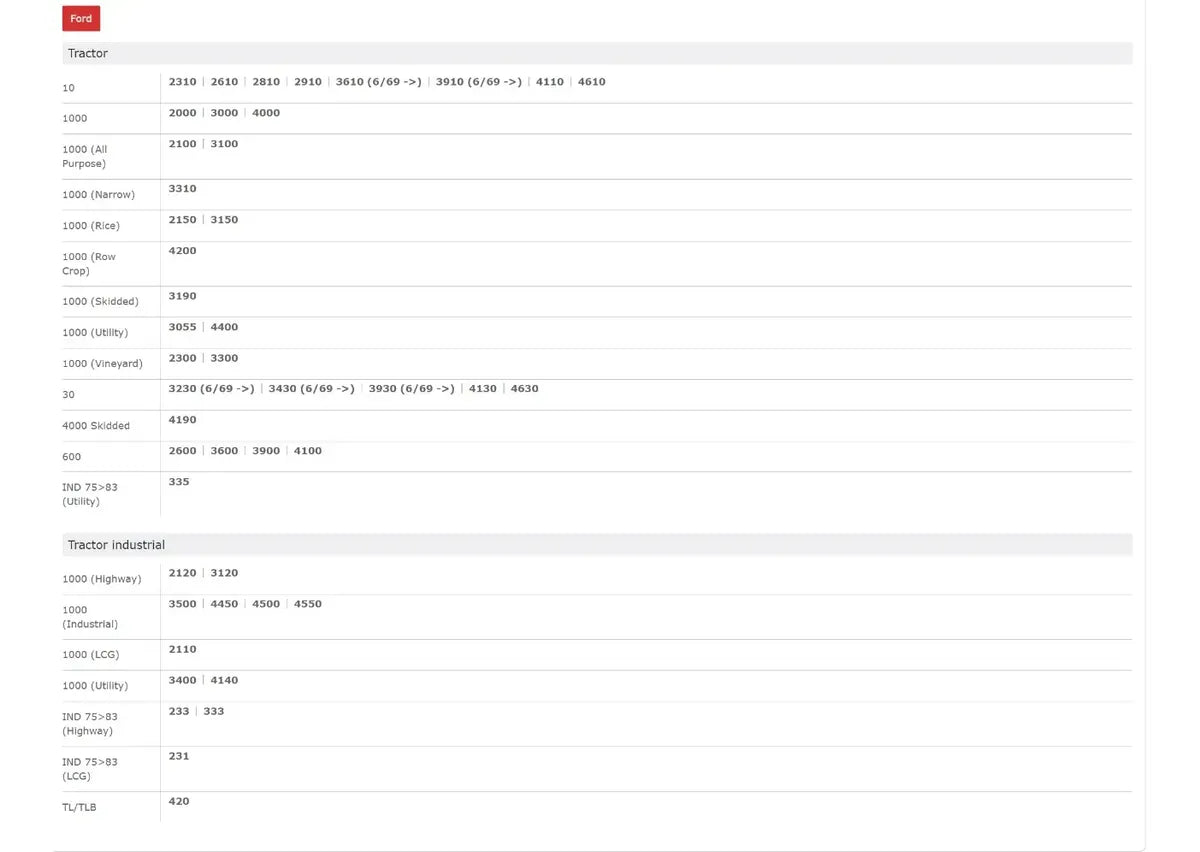Open the 4110 model link
This screenshot has height=852, width=1200.
(x=550, y=82)
